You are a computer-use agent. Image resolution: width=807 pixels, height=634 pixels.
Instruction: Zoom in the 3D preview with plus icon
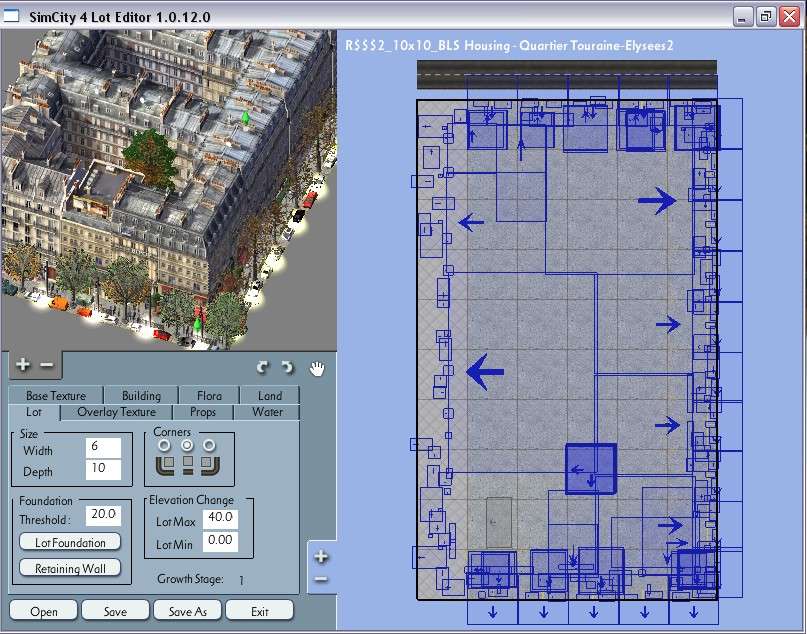click(x=23, y=364)
